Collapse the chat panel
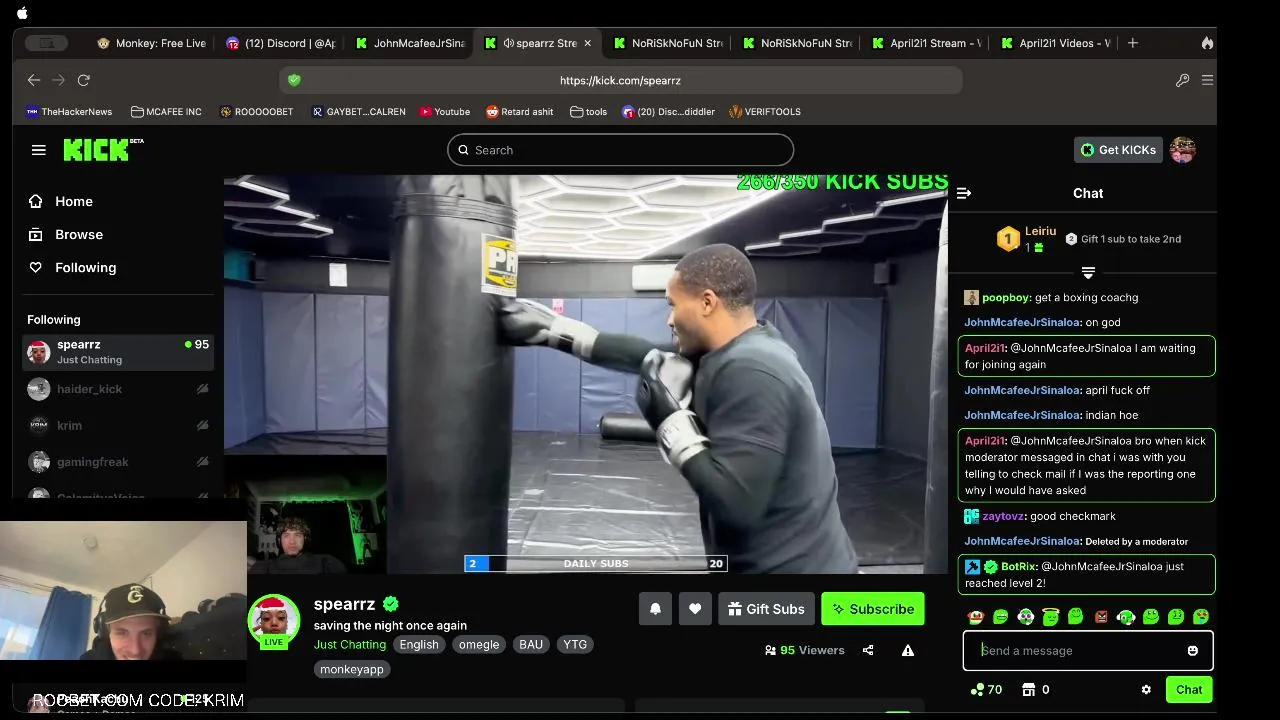 964,193
